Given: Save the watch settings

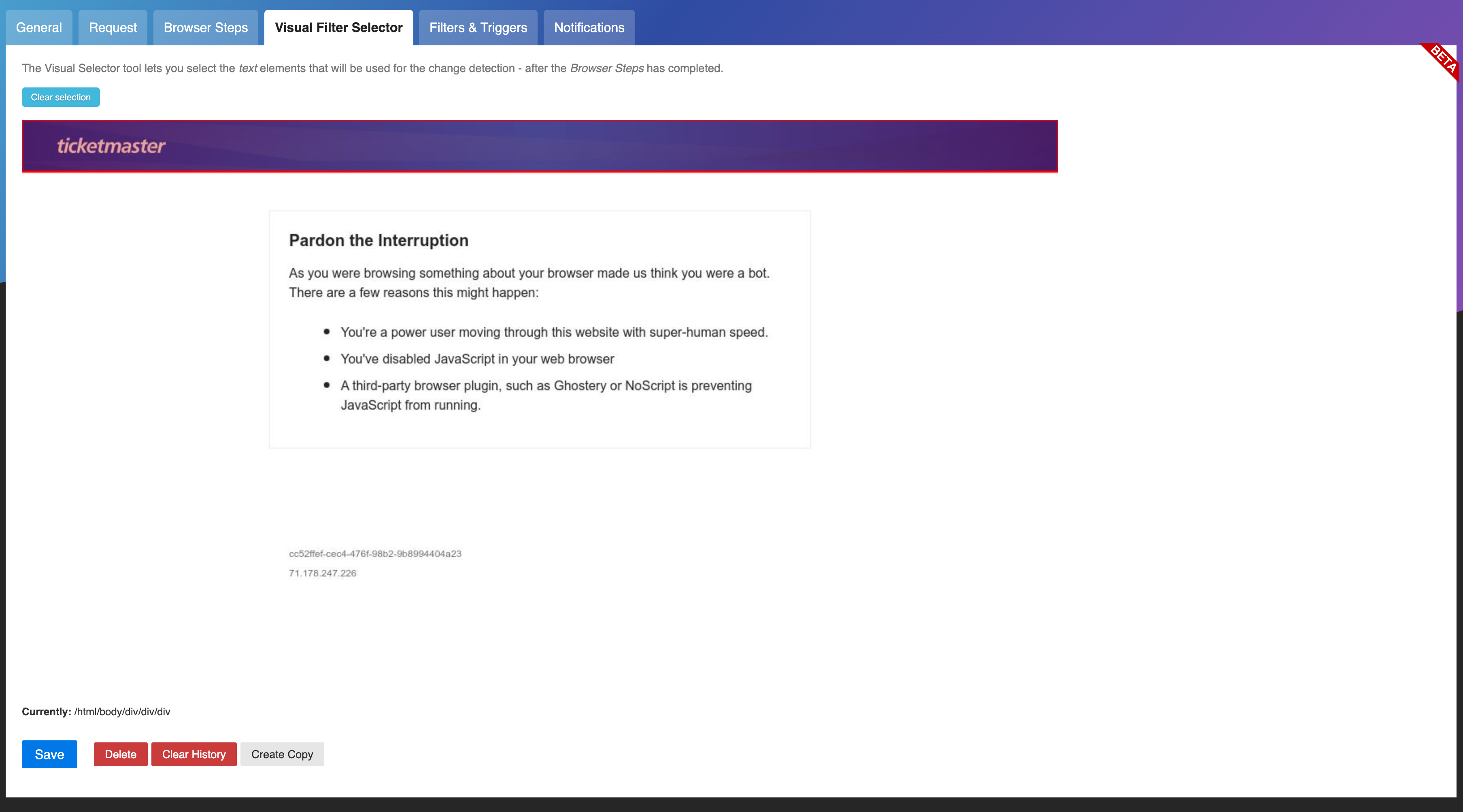Looking at the screenshot, I should [49, 754].
